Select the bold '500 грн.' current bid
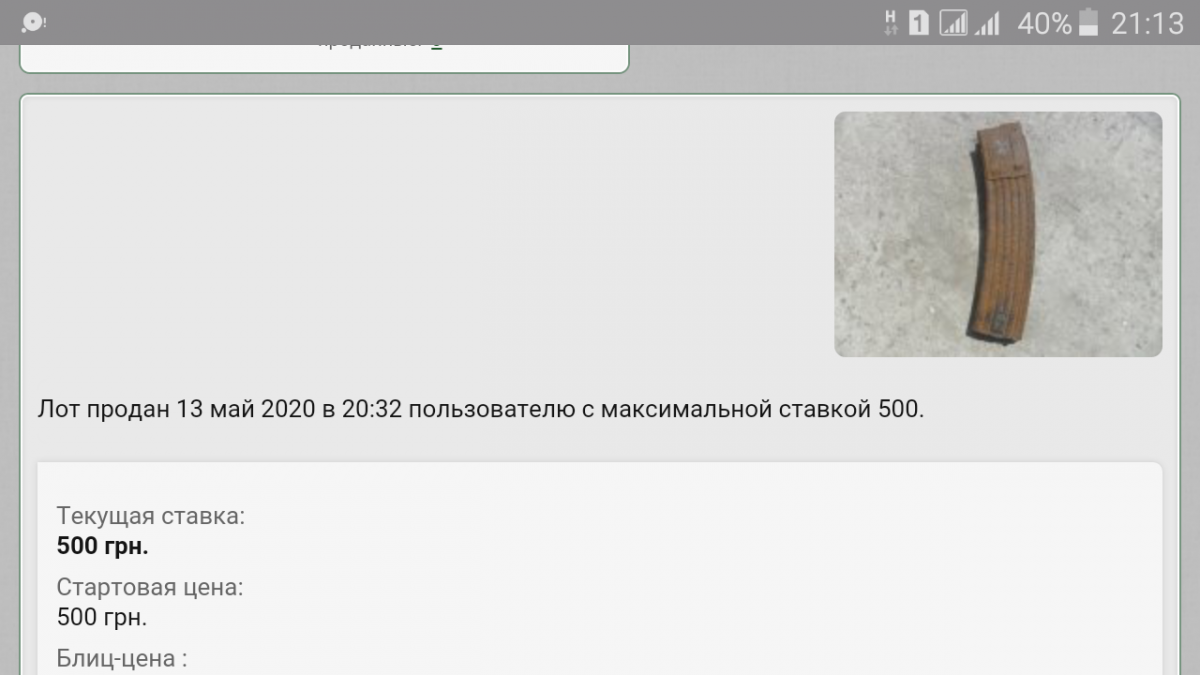 coord(103,546)
